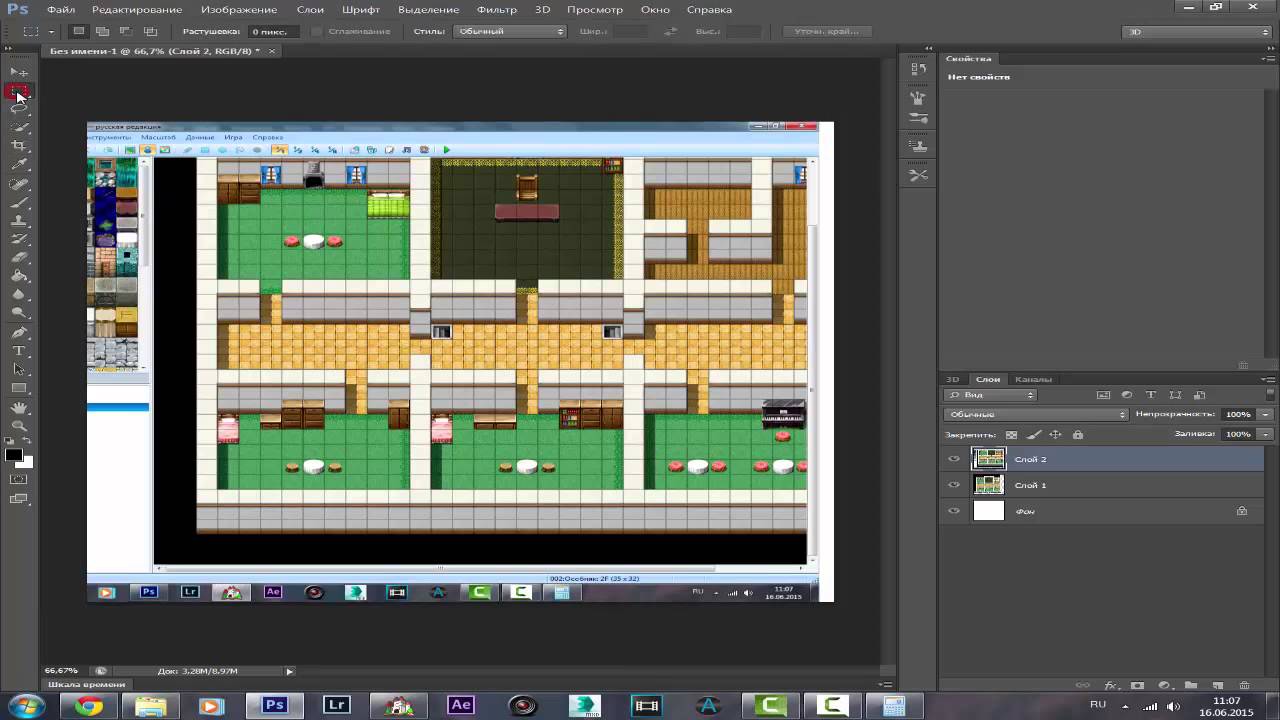Open Google Chrome from the taskbar

pyautogui.click(x=88, y=706)
